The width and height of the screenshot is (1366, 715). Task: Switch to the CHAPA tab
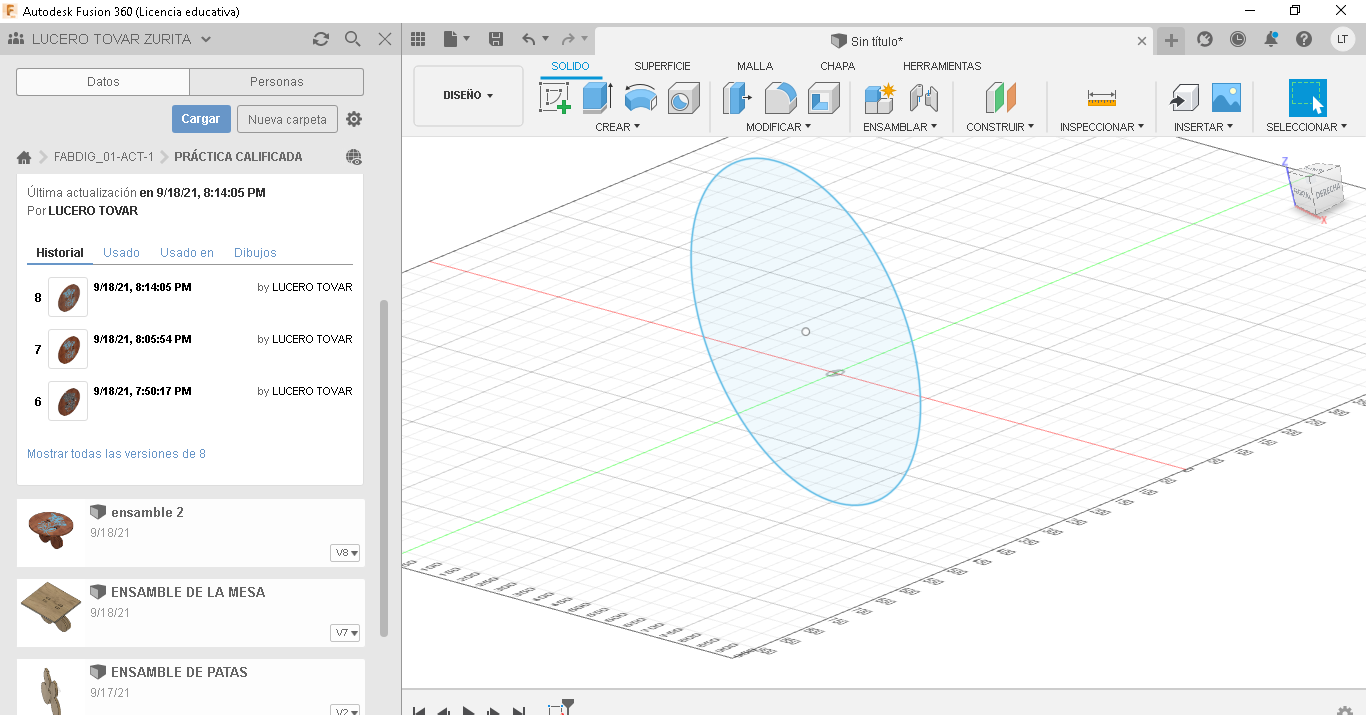point(837,66)
